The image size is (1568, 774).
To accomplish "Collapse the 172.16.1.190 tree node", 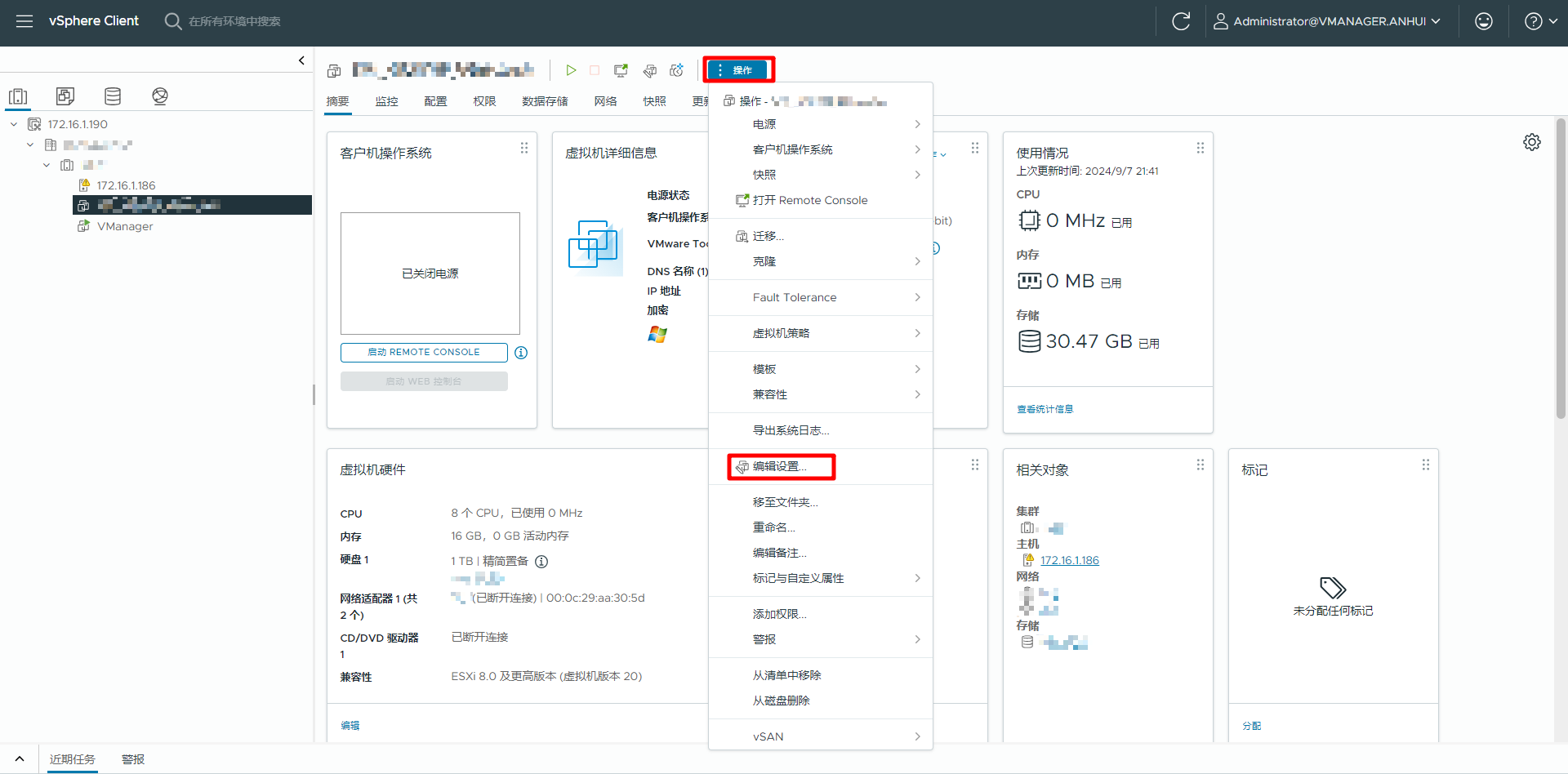I will click(x=14, y=124).
